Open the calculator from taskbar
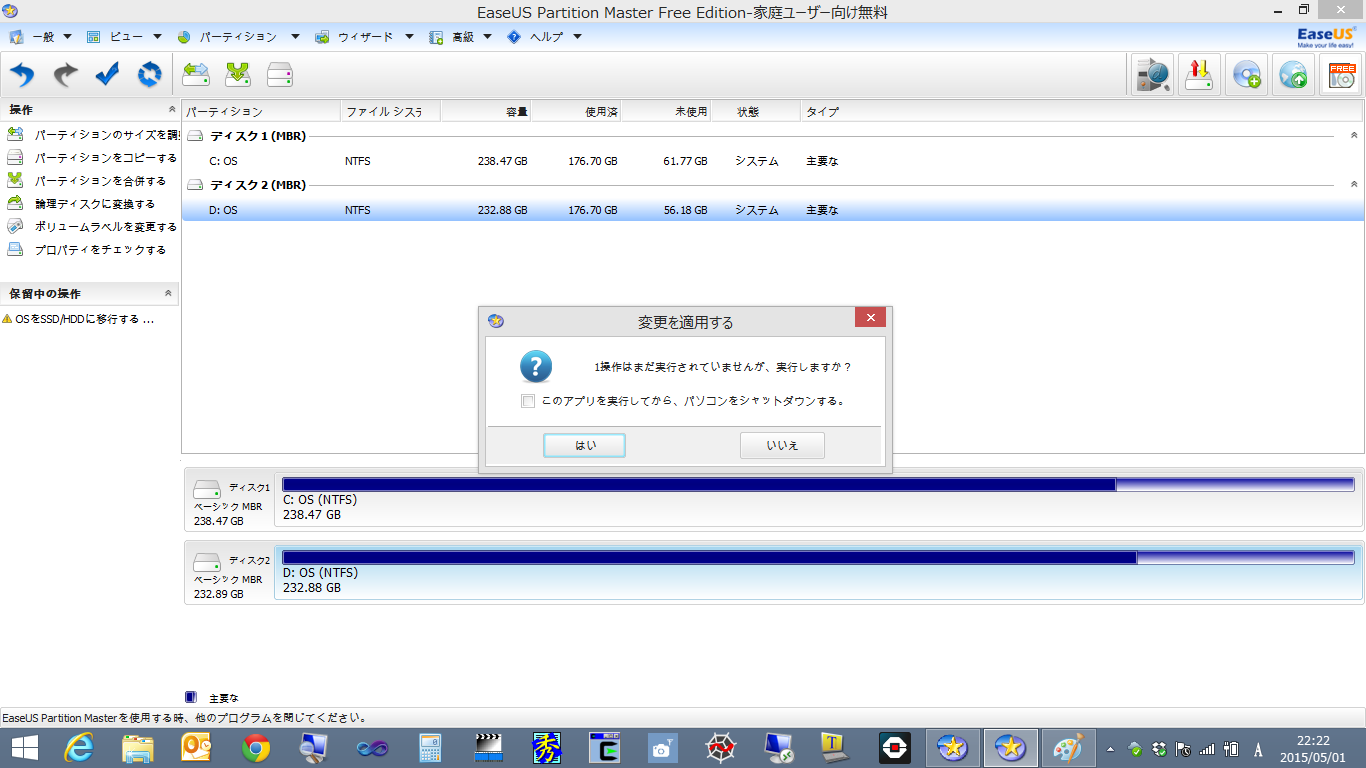1366x768 pixels. click(431, 747)
